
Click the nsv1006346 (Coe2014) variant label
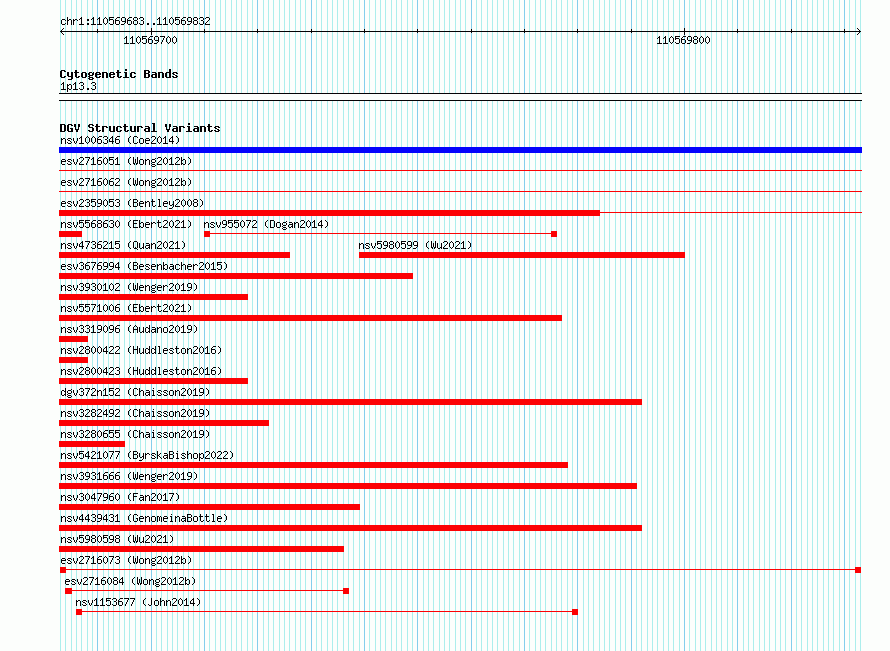tap(120, 140)
